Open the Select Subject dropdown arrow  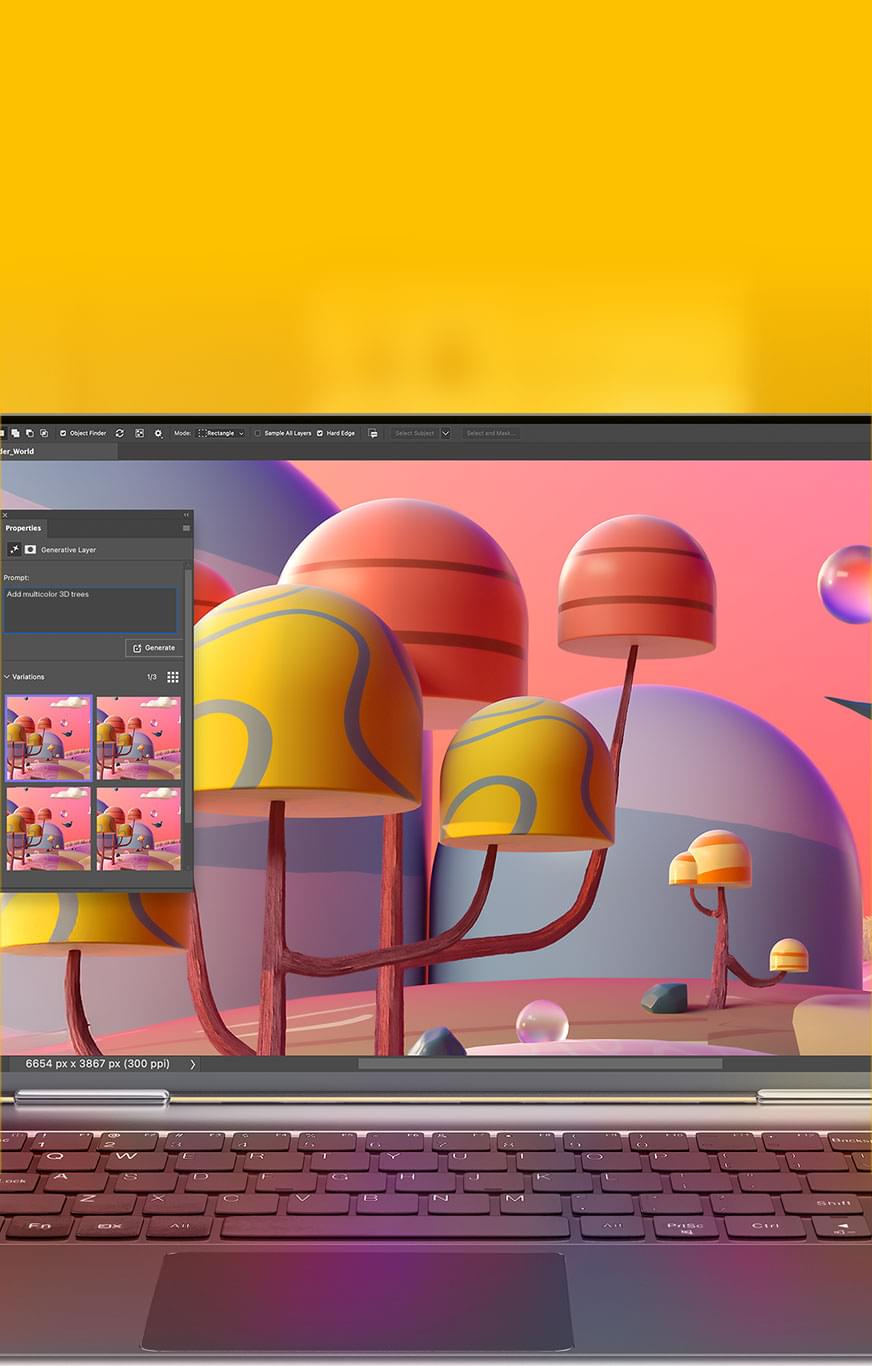[x=445, y=433]
